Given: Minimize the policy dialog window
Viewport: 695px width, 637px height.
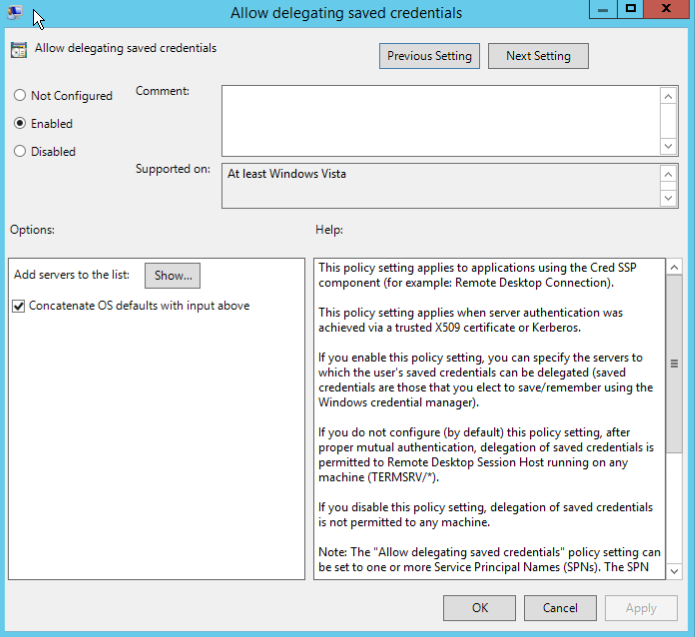Looking at the screenshot, I should coord(603,9).
